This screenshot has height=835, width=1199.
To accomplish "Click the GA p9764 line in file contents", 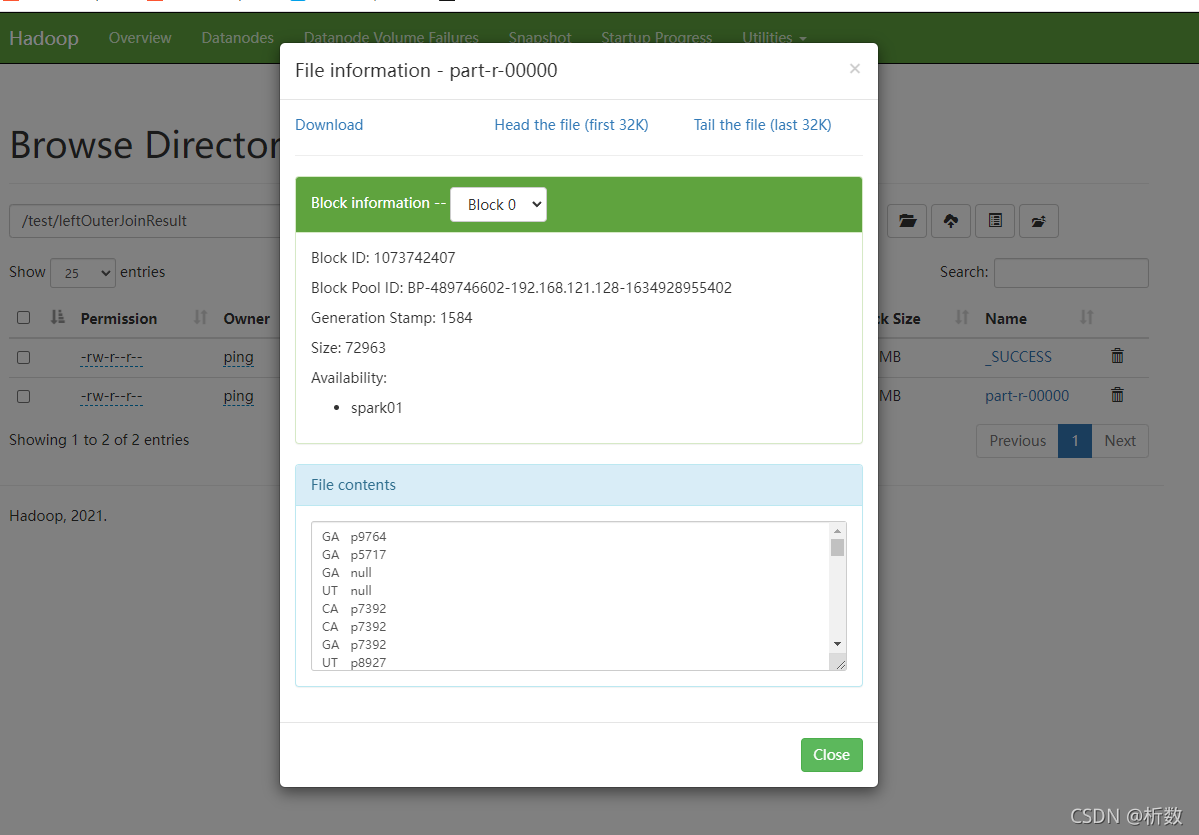I will [x=354, y=537].
